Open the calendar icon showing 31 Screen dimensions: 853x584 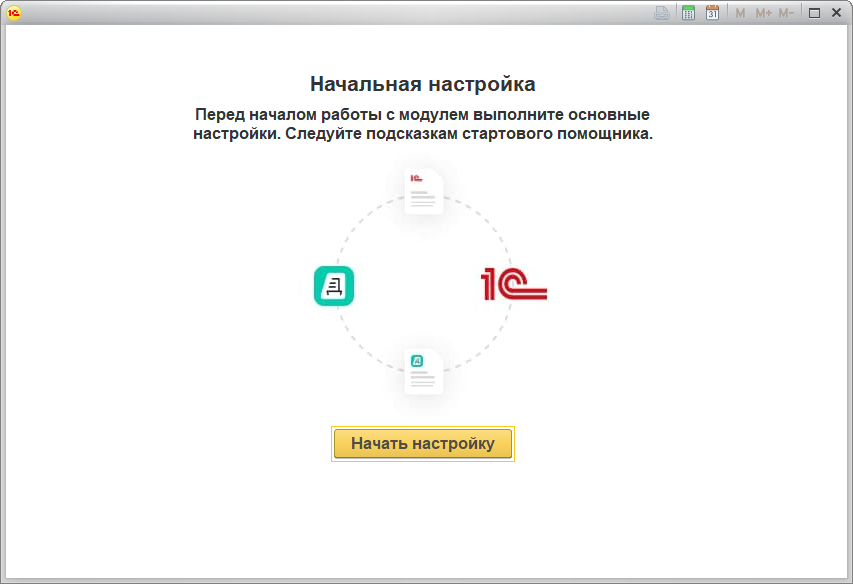point(712,13)
